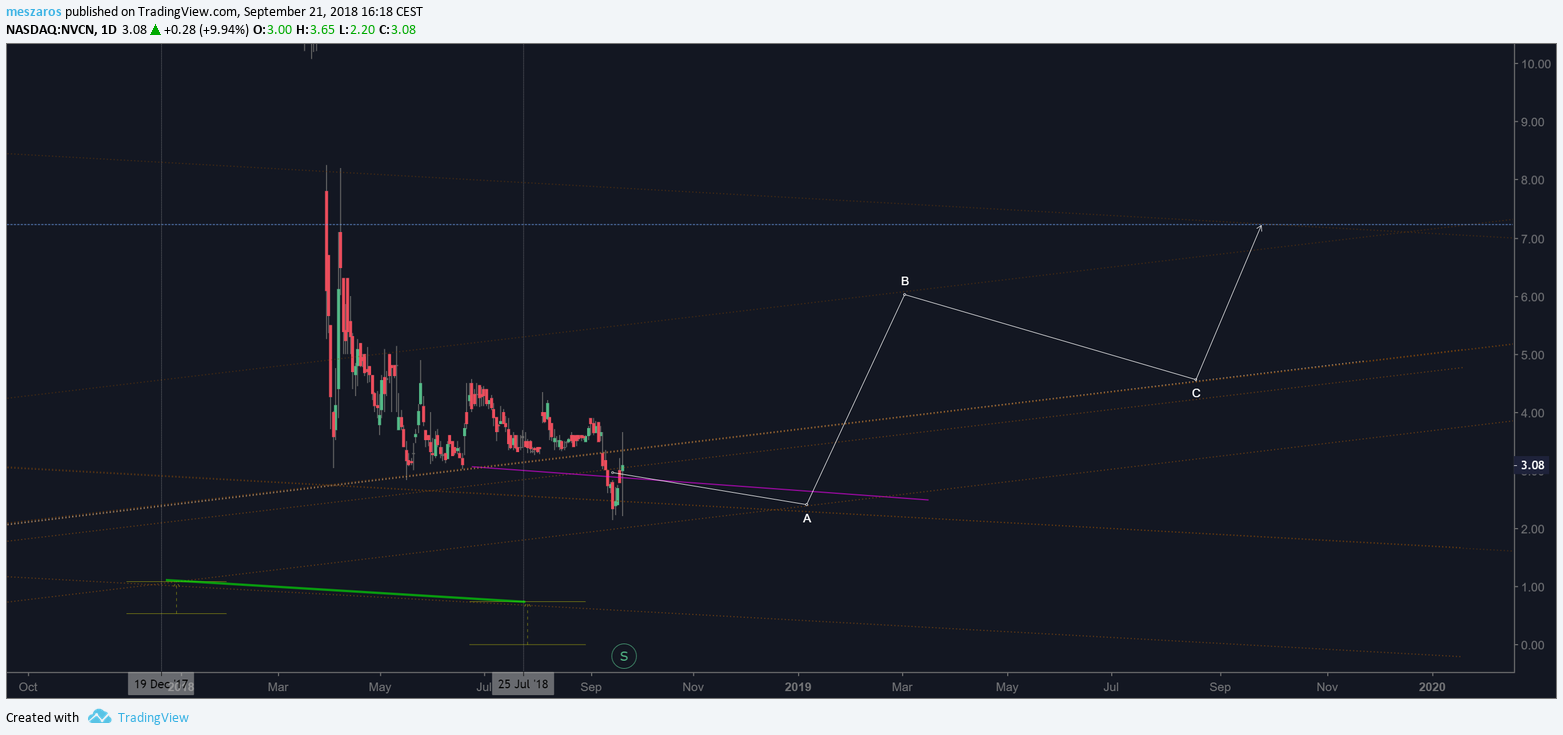Click the 25 Jul '18 date marker
Viewport: 1563px width, 735px height.
523,685
